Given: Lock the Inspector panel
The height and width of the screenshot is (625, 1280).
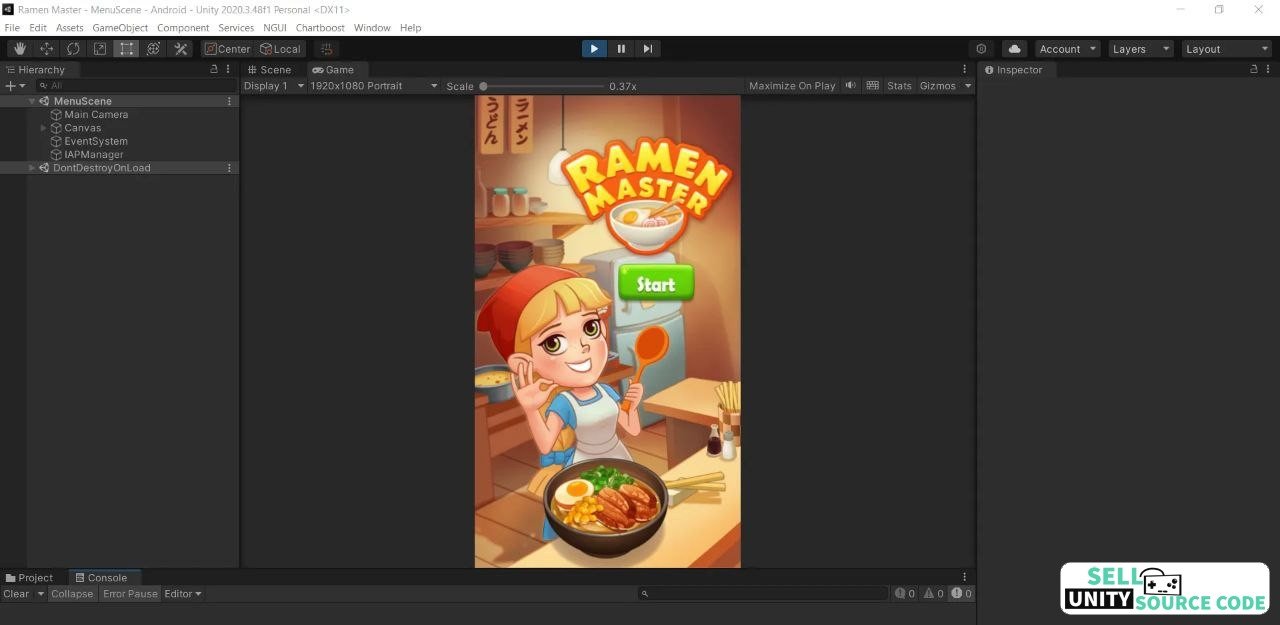Looking at the screenshot, I should click(1254, 70).
